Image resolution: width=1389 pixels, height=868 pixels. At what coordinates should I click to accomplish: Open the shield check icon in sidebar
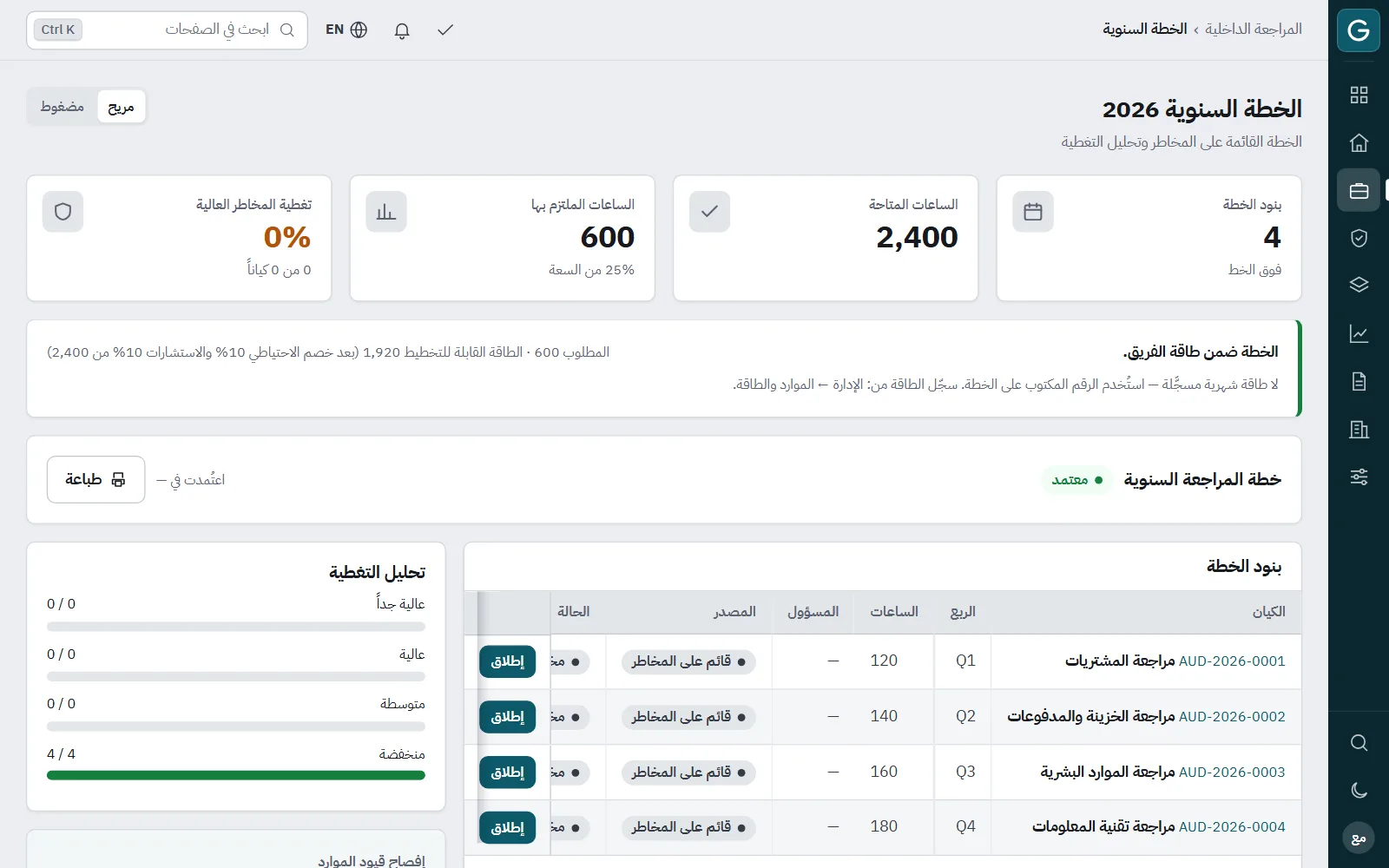tap(1359, 238)
